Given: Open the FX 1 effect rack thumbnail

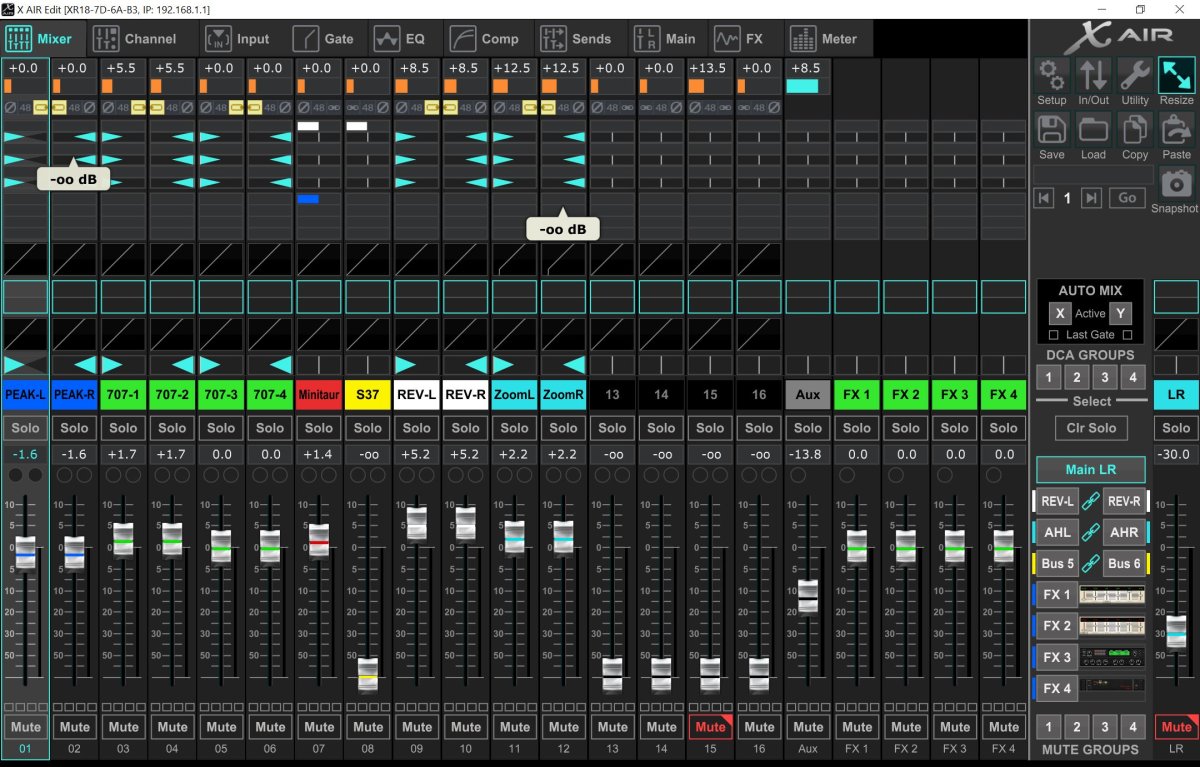Looking at the screenshot, I should point(1112,595).
